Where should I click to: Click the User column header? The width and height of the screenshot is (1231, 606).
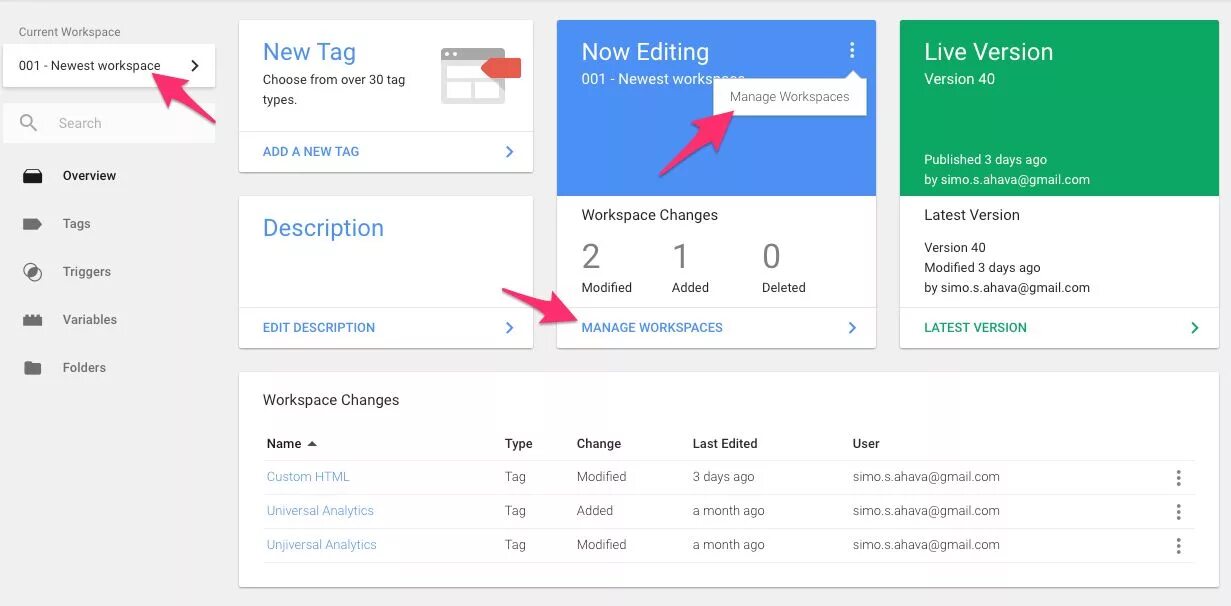pyautogui.click(x=866, y=444)
